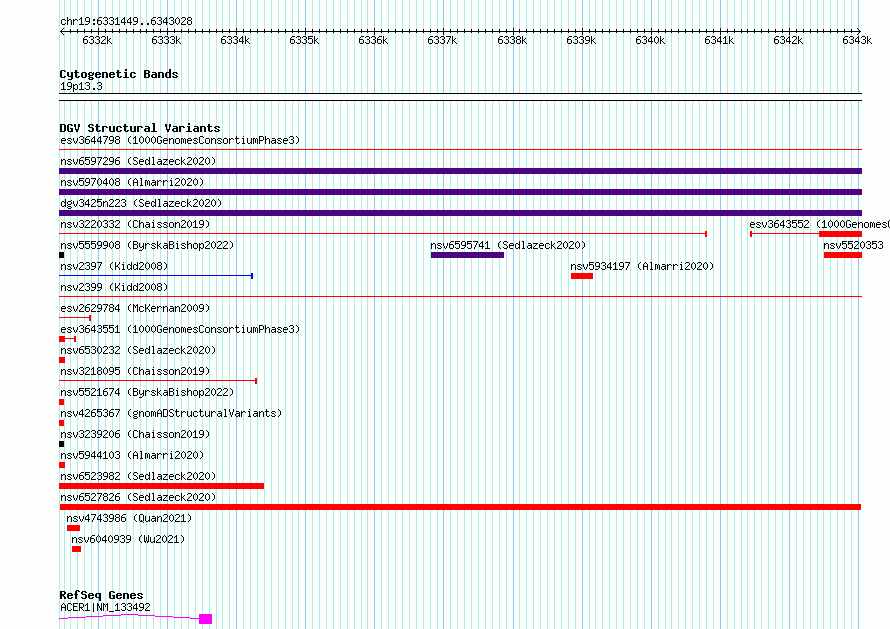Click the 6339k ruler tick
Viewport: 890px width, 629px height.
point(581,40)
